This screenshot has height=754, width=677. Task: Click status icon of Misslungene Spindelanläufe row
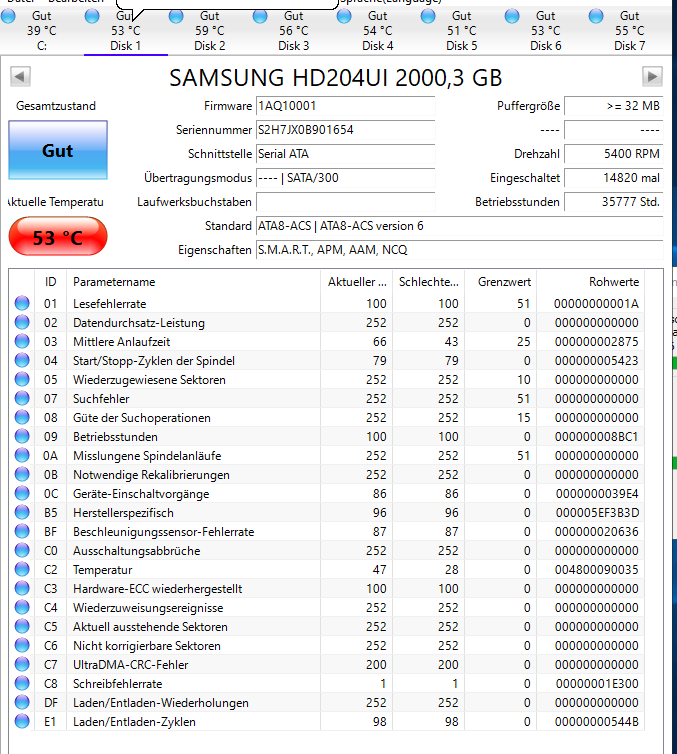point(22,455)
